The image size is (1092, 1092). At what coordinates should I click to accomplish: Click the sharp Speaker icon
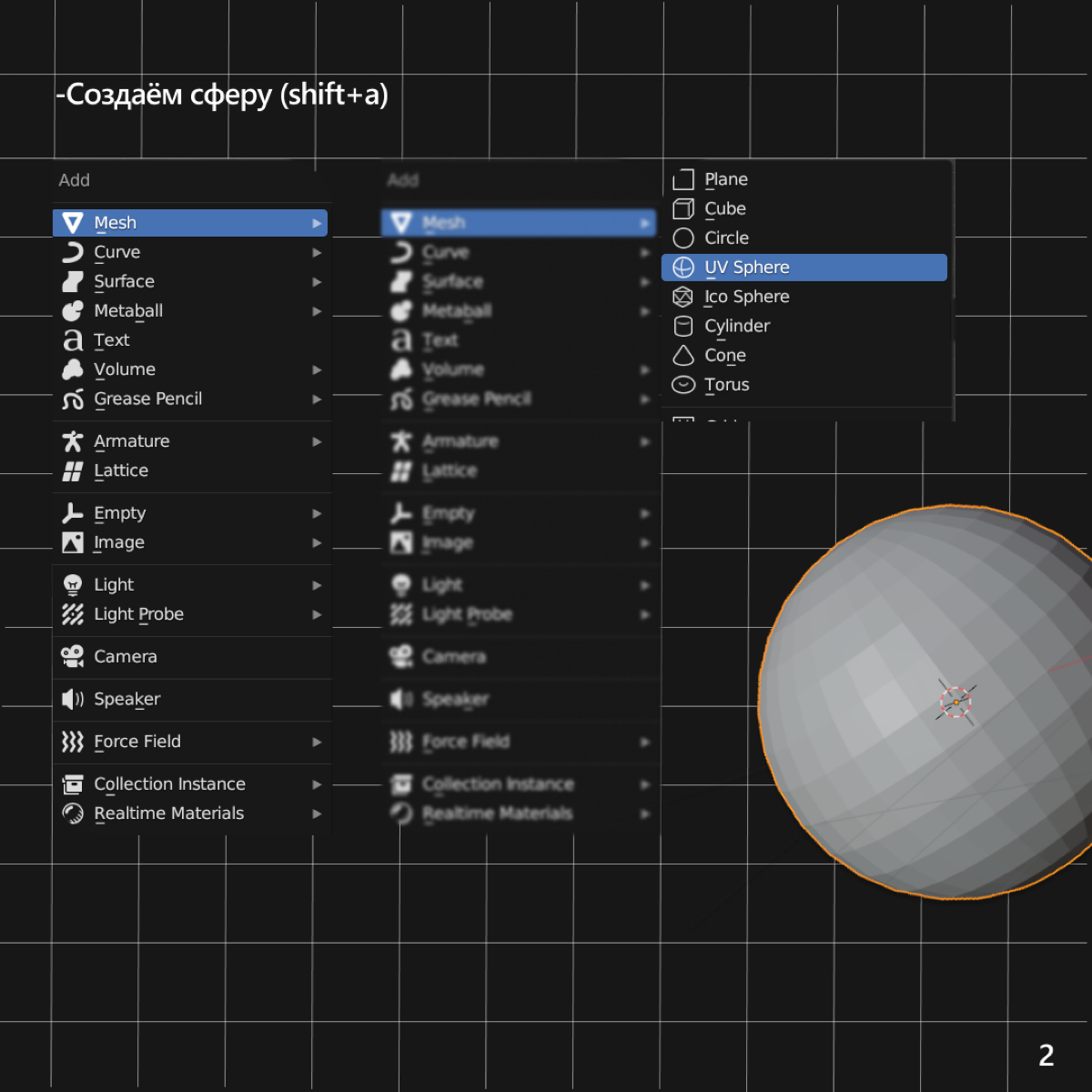coord(73,699)
